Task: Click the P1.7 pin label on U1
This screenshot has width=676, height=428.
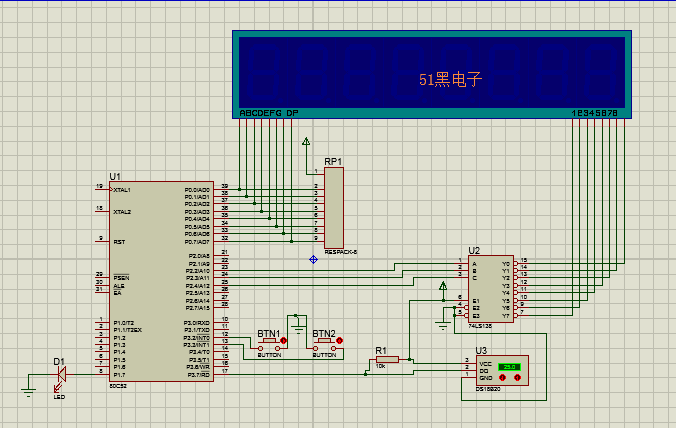Action: (119, 375)
